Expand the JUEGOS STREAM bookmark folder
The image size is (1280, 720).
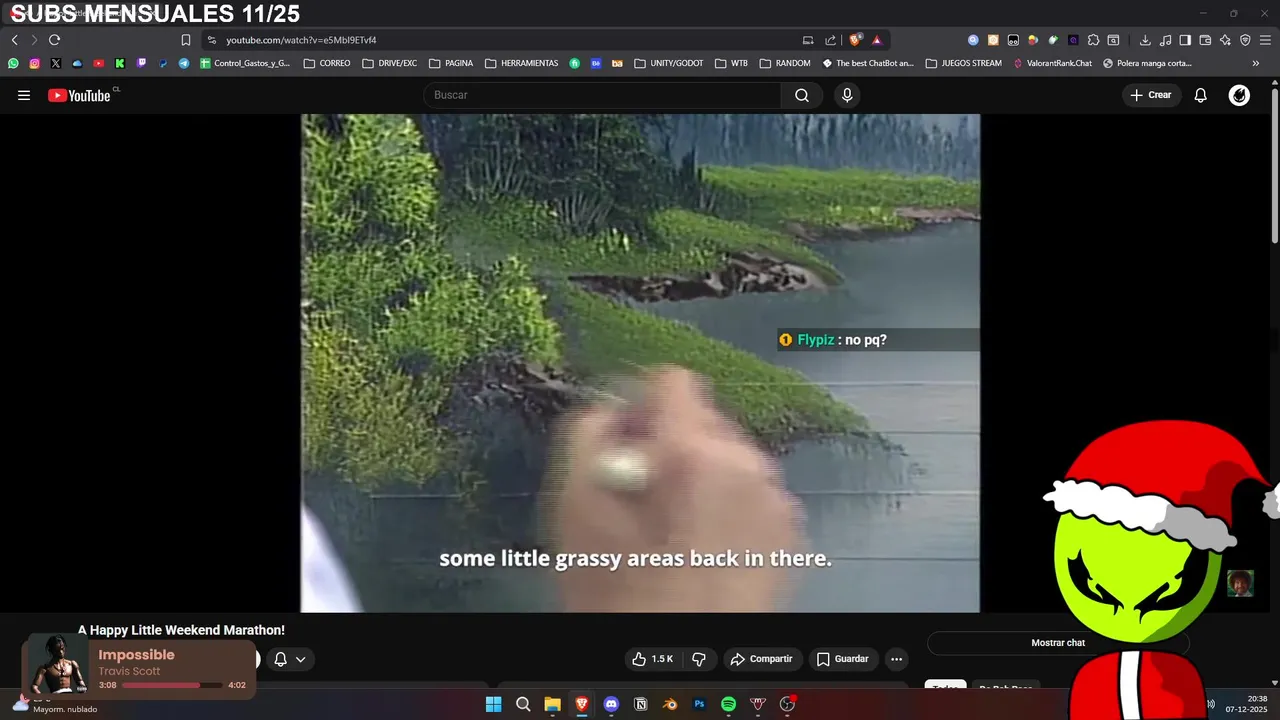[964, 63]
